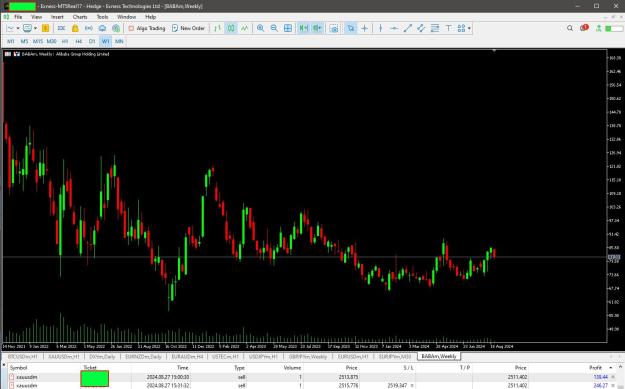Expand the shapes objects dropdown arrow
Image resolution: width=625 pixels, height=389 pixels.
[469, 28]
